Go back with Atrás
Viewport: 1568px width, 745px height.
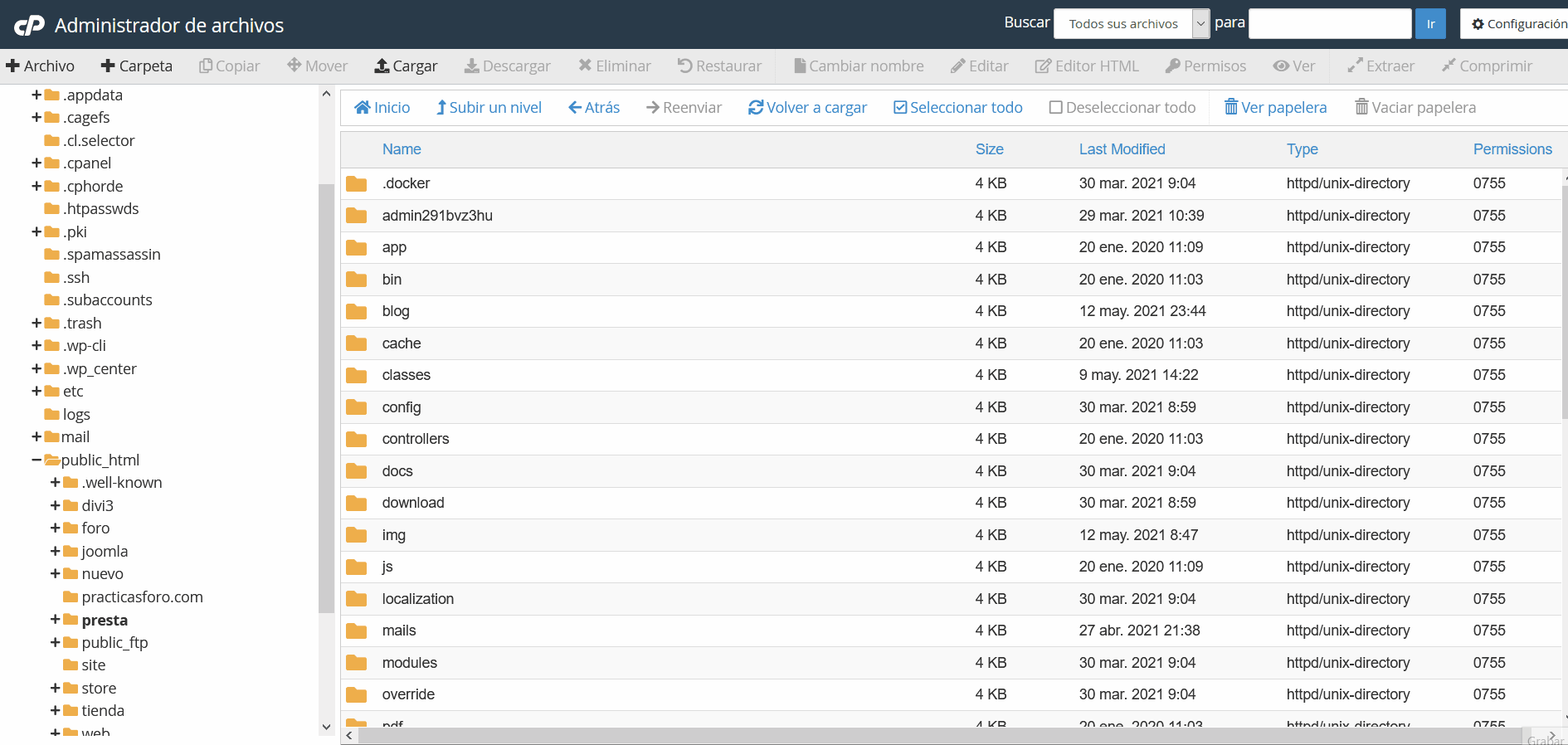pos(594,107)
